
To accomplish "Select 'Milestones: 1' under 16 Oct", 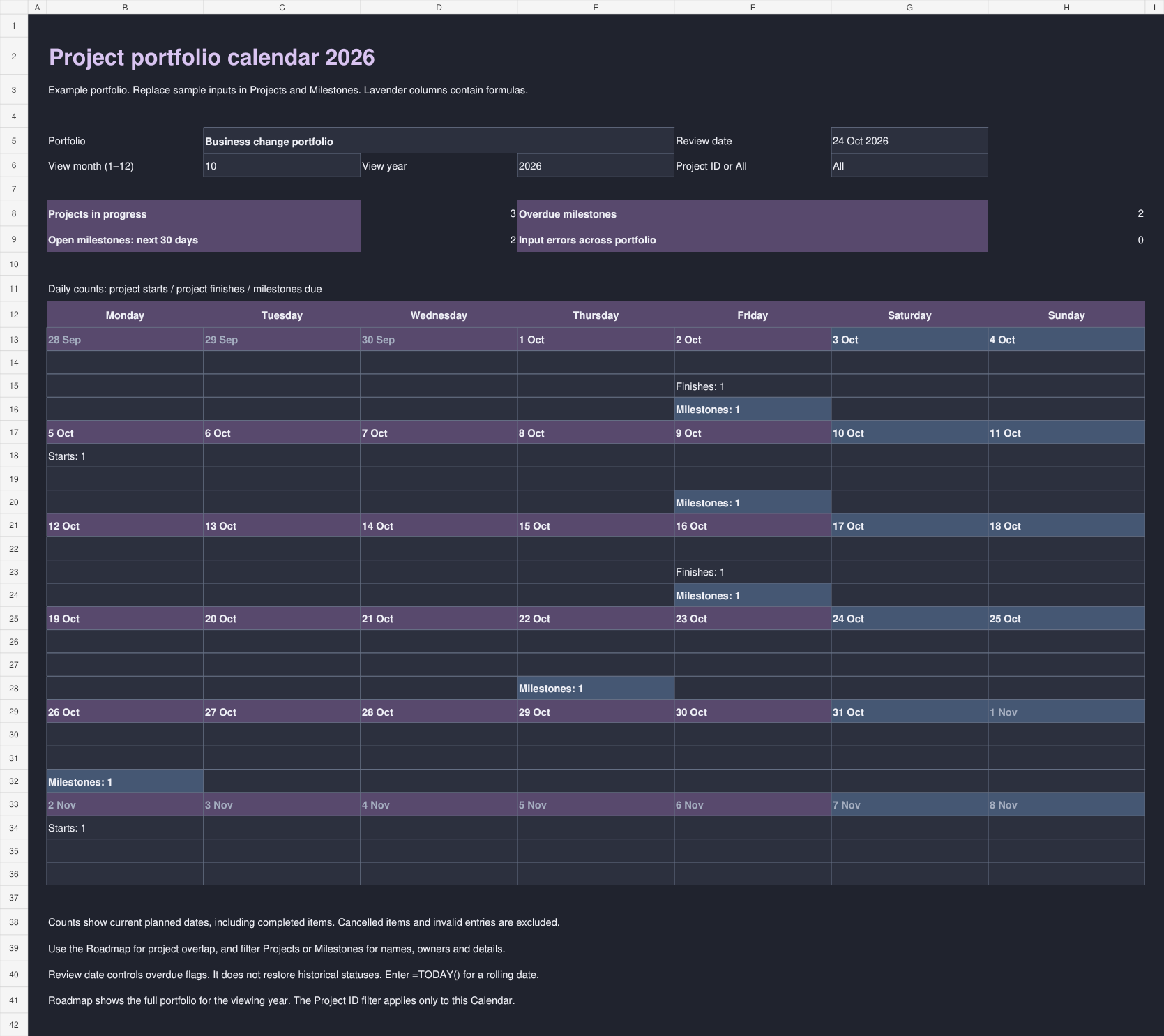I will coord(753,596).
